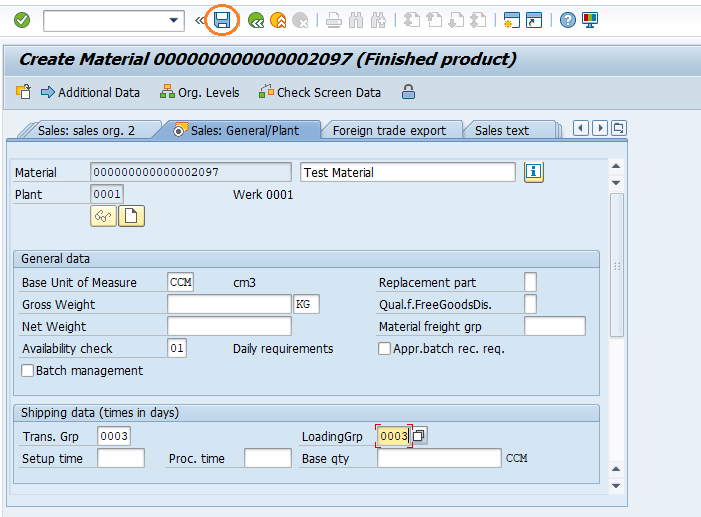The width and height of the screenshot is (701, 517).
Task: Save the material with the floppy disk icon
Action: tap(222, 20)
